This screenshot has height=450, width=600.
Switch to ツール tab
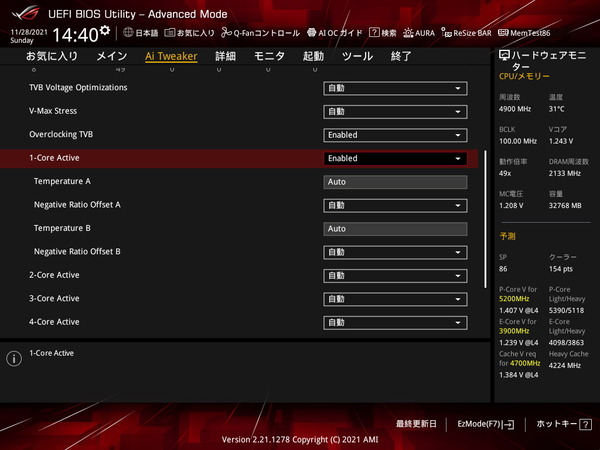pos(357,56)
